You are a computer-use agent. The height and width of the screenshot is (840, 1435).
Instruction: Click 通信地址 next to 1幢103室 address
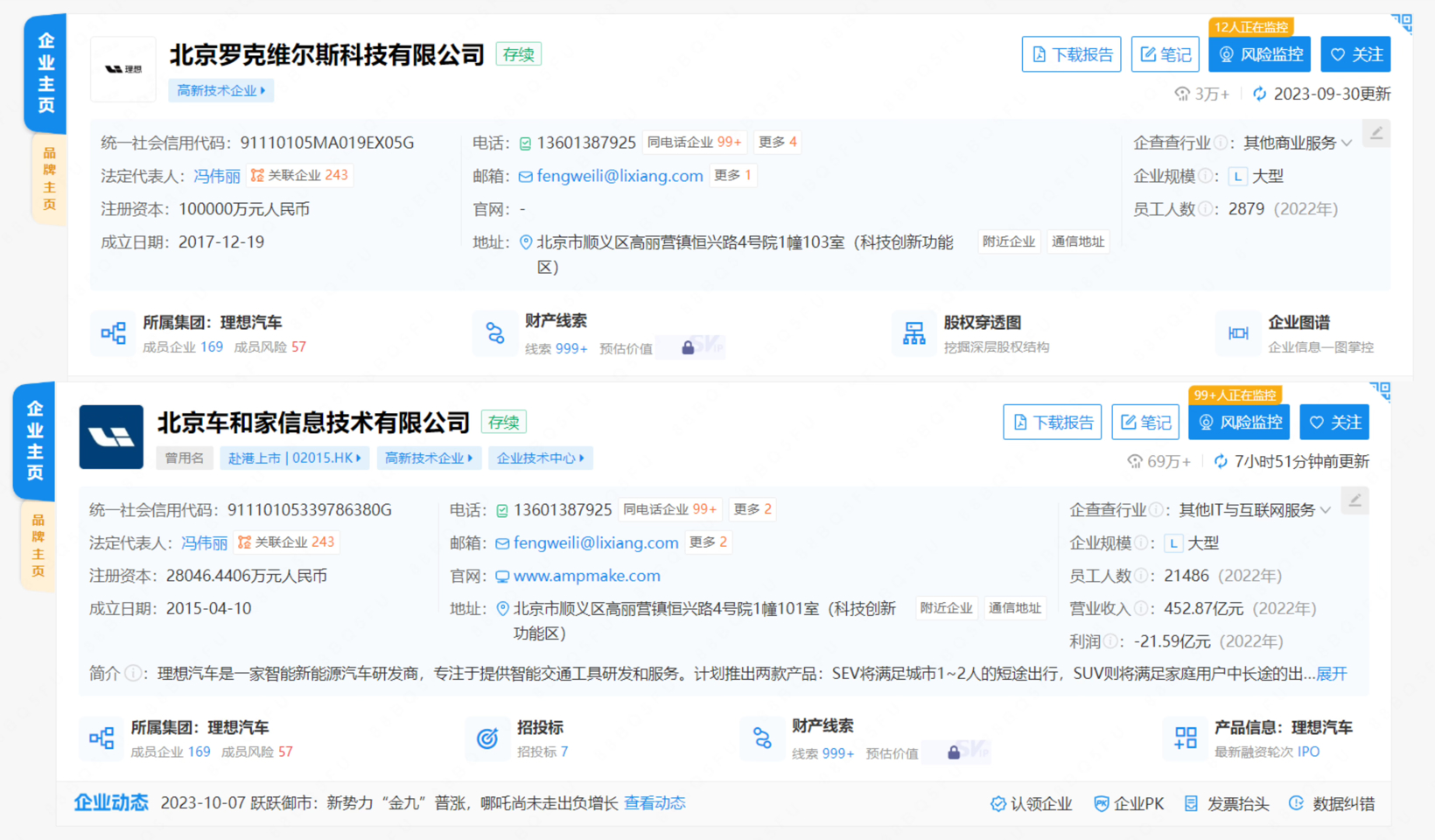pos(1078,241)
